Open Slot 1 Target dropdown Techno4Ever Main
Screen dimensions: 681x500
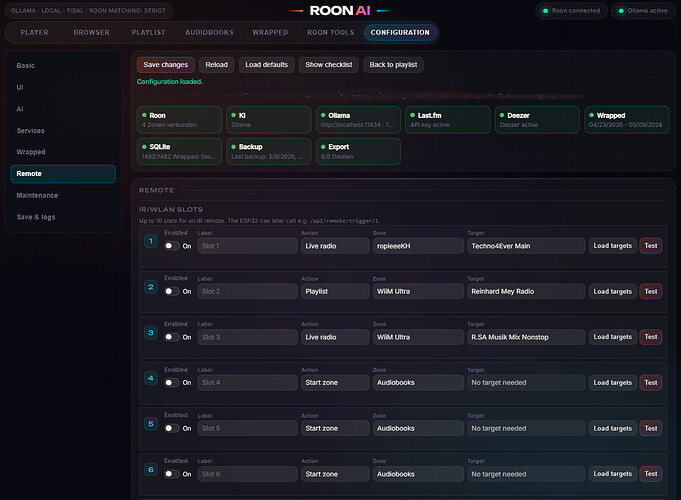click(x=526, y=246)
